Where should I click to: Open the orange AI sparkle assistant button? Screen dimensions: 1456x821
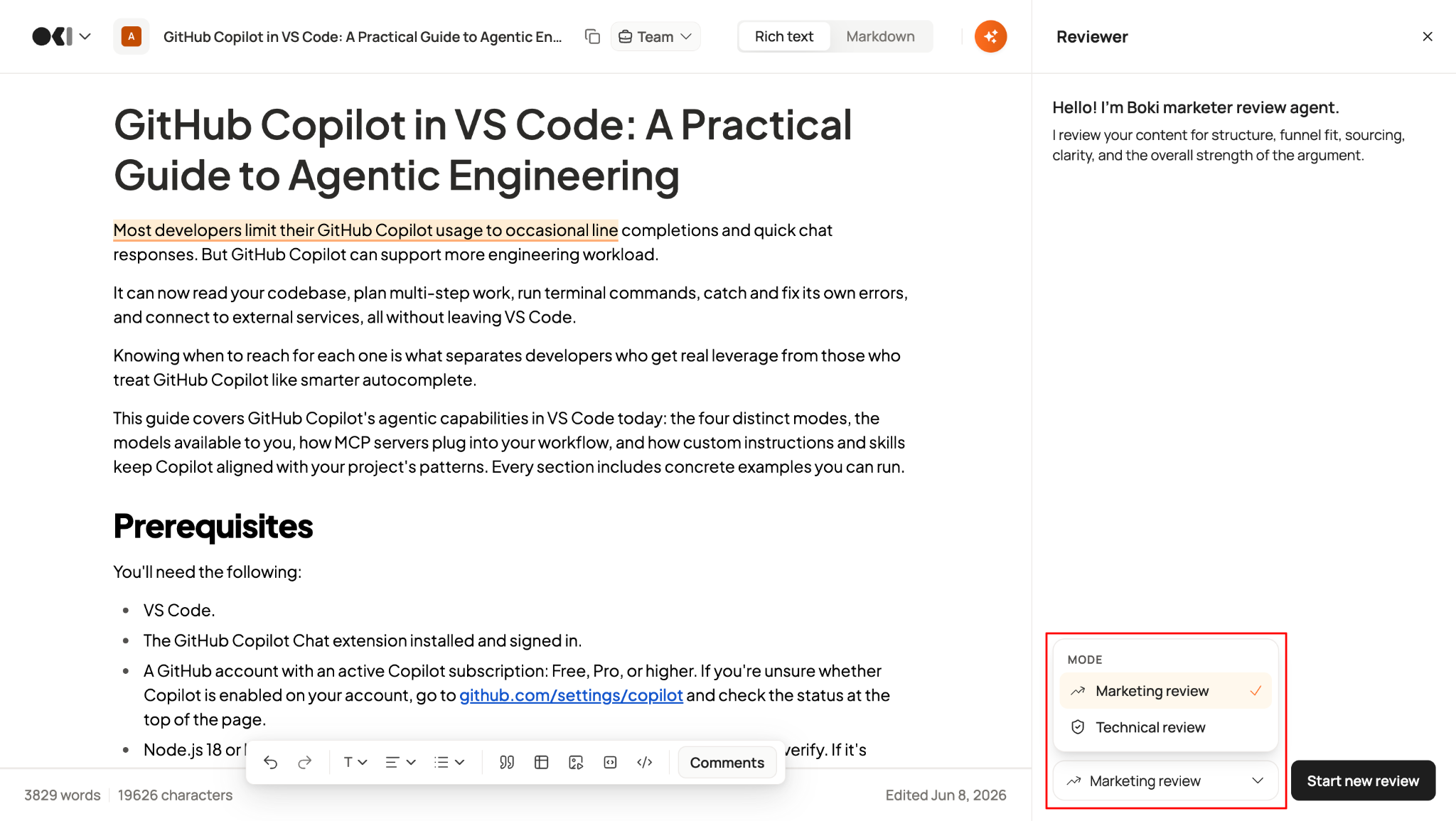(990, 36)
